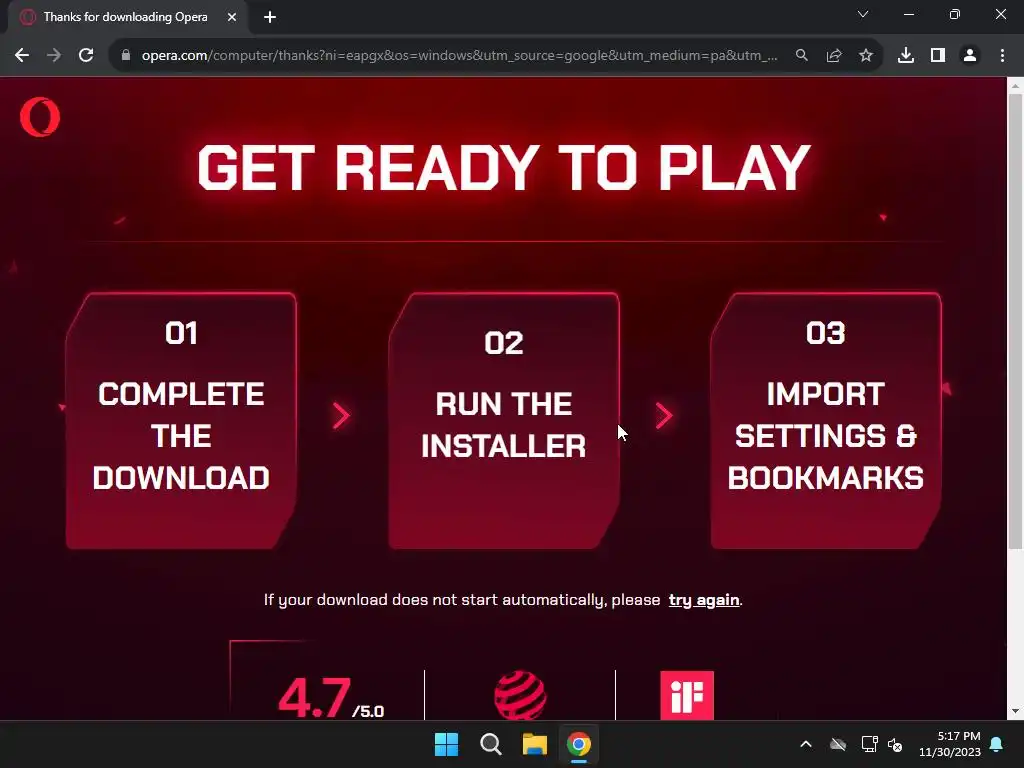This screenshot has height=768, width=1024.
Task: Open the Chrome downloads tray
Action: coord(906,56)
